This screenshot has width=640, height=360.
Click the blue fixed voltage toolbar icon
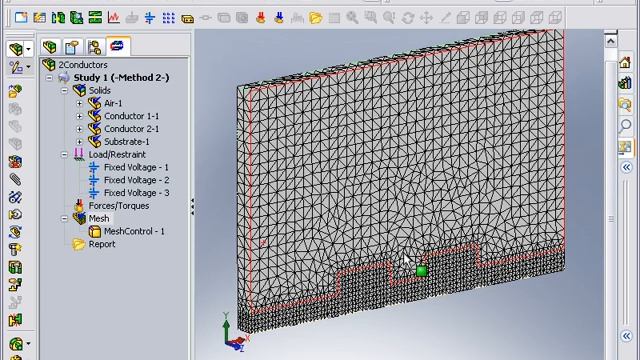[x=150, y=18]
